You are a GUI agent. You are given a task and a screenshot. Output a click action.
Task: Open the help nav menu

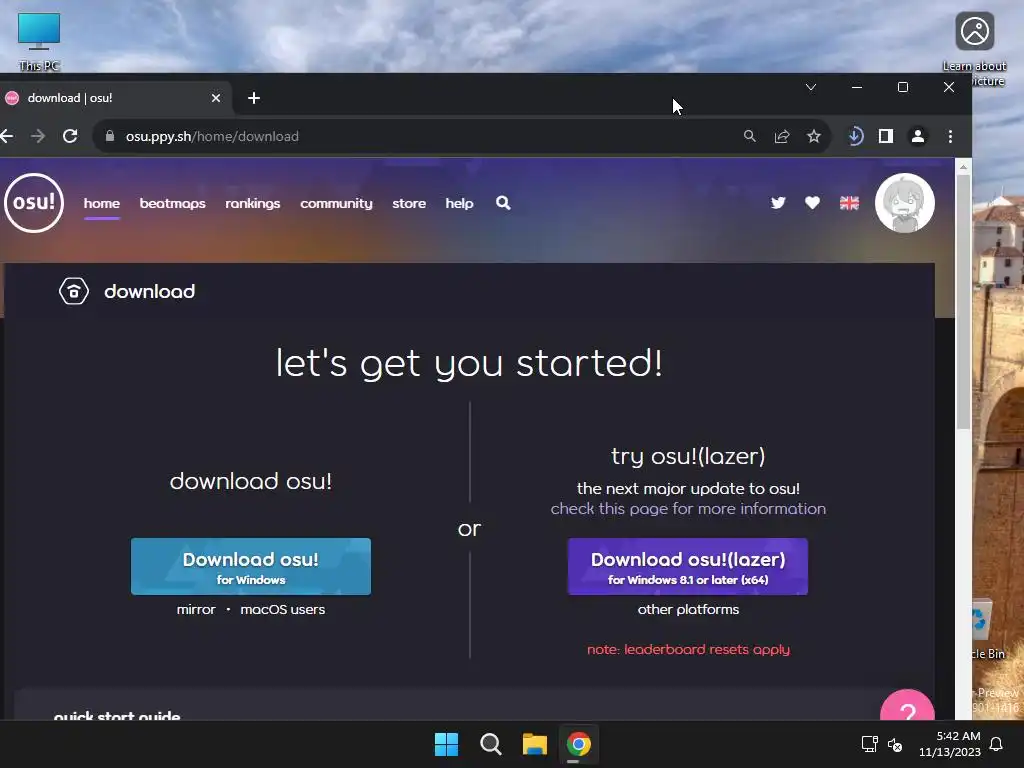point(459,203)
